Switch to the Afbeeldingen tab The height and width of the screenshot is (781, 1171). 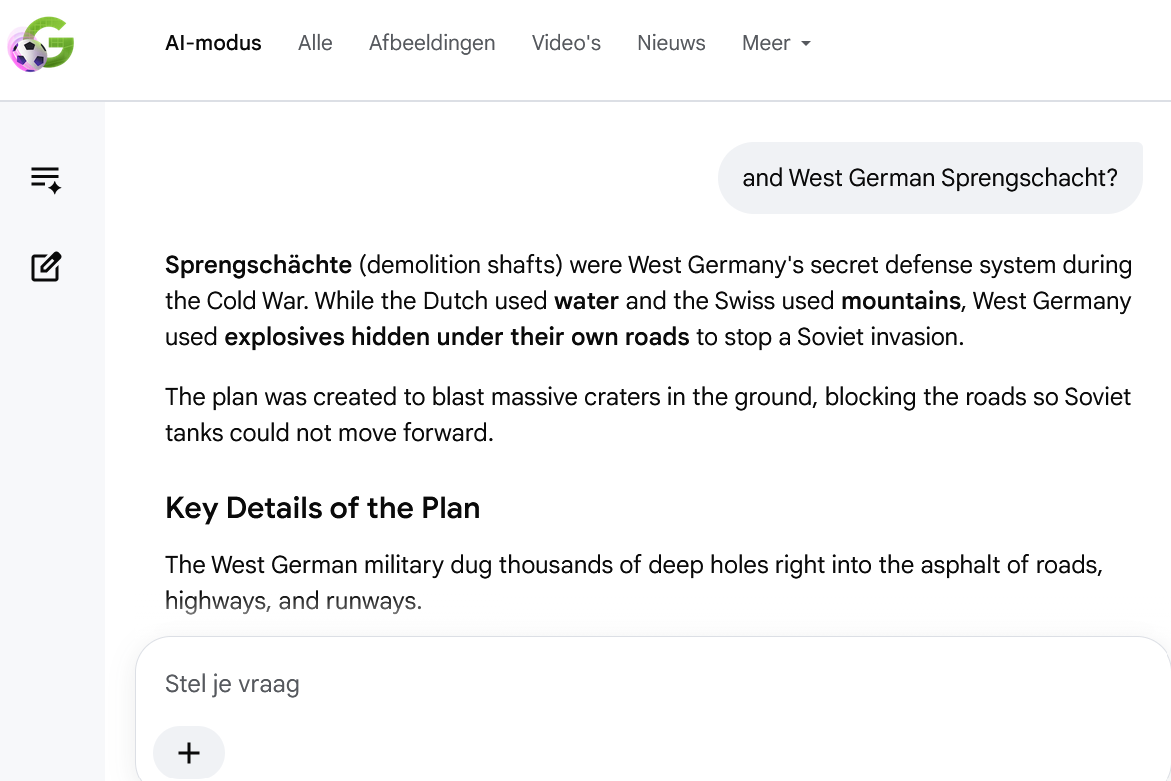tap(432, 43)
